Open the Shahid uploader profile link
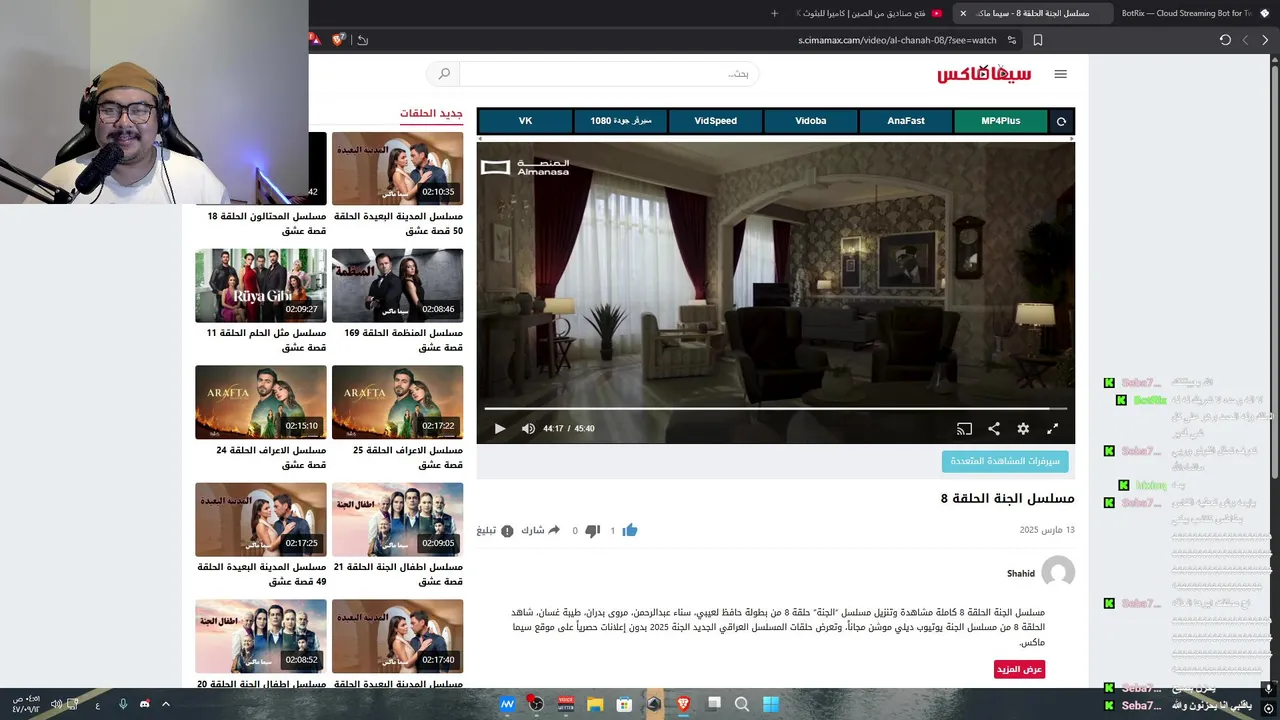 pyautogui.click(x=1020, y=574)
